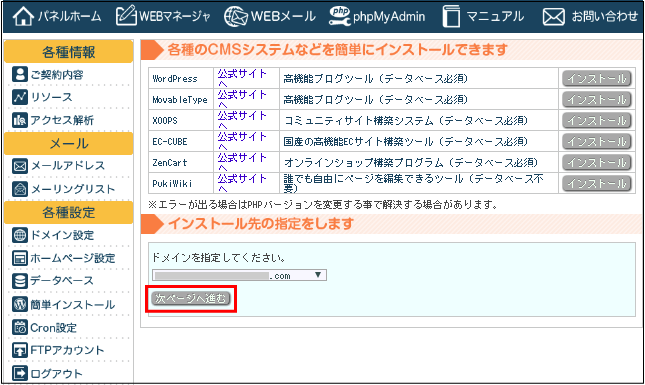Click the メールアドレス envelope icon
Viewport: 645px width, 385px height.
pos(20,166)
